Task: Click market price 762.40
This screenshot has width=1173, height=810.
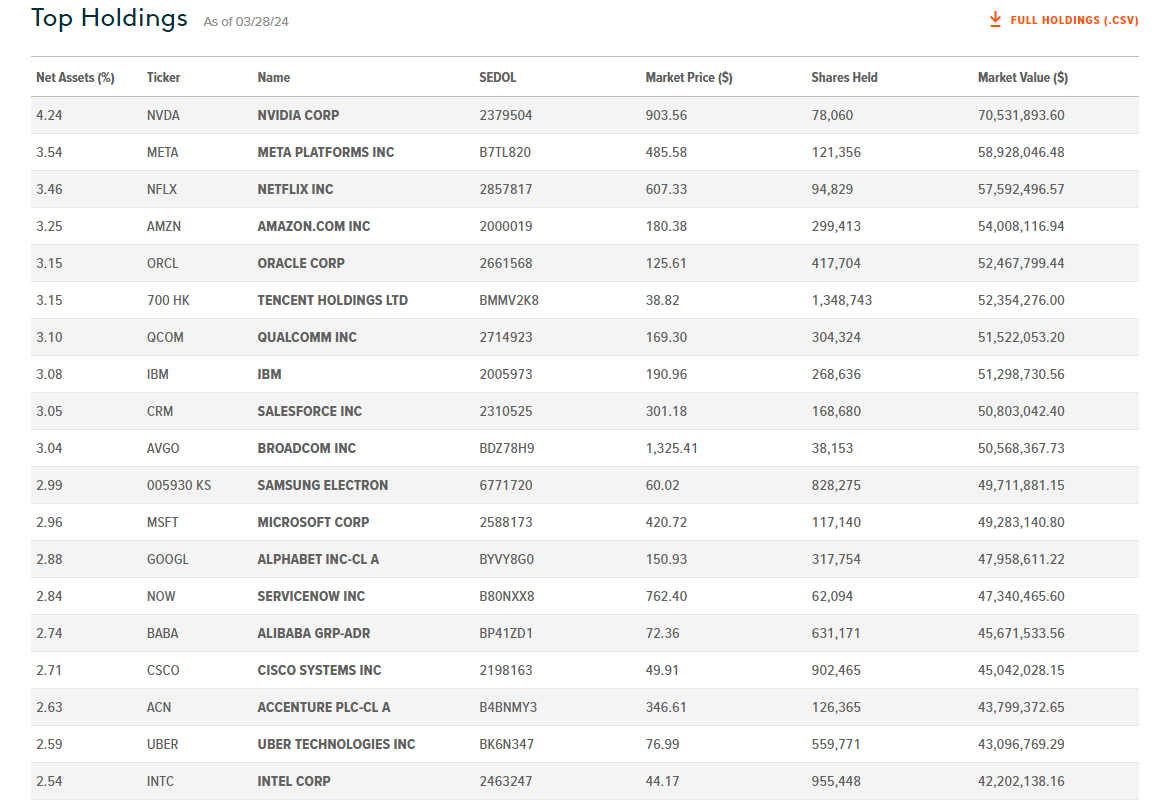Action: (x=667, y=597)
